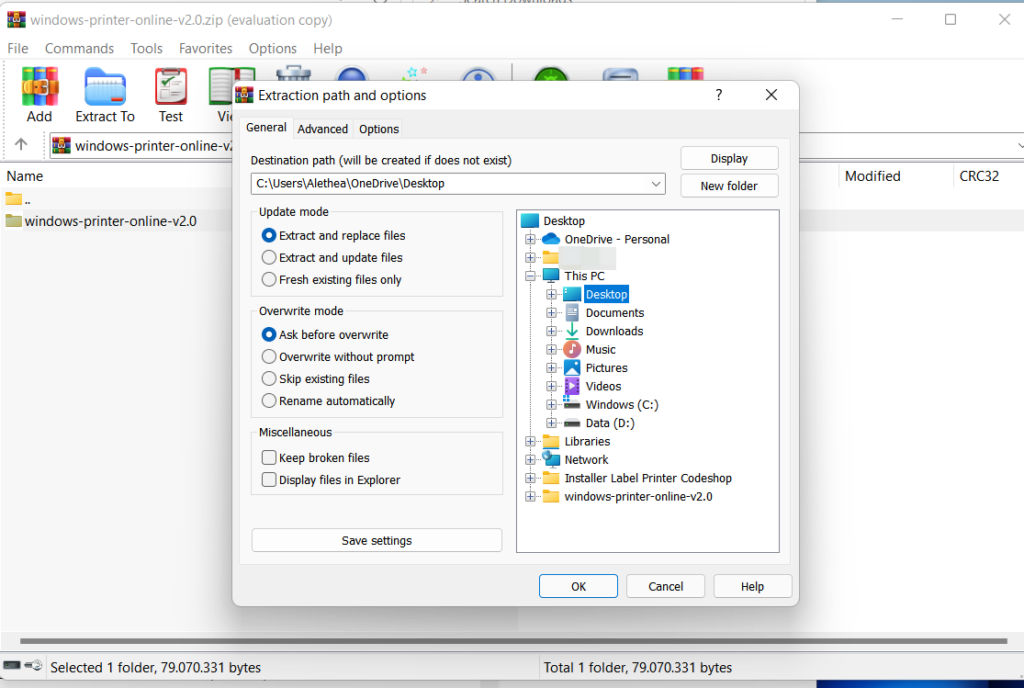1024x688 pixels.
Task: Select the Pictures icon in the folder tree
Action: tap(572, 367)
